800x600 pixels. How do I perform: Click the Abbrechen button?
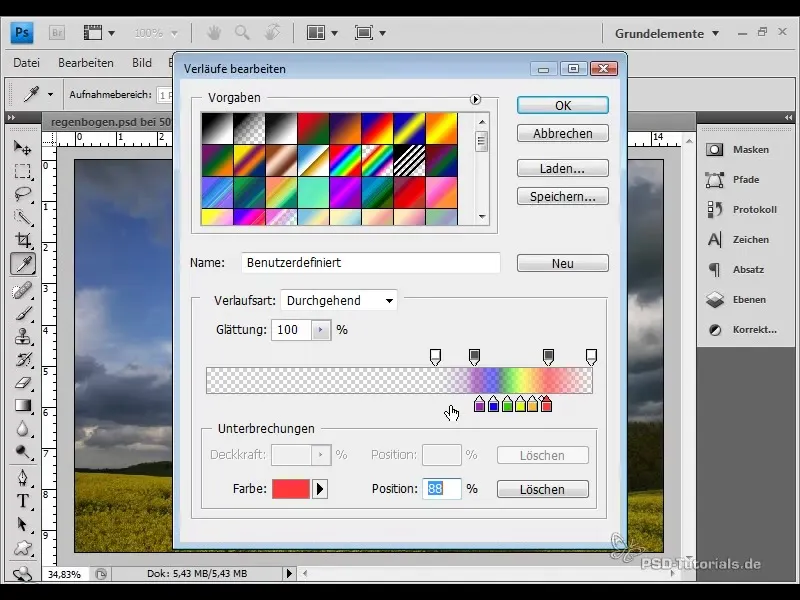[x=563, y=133]
